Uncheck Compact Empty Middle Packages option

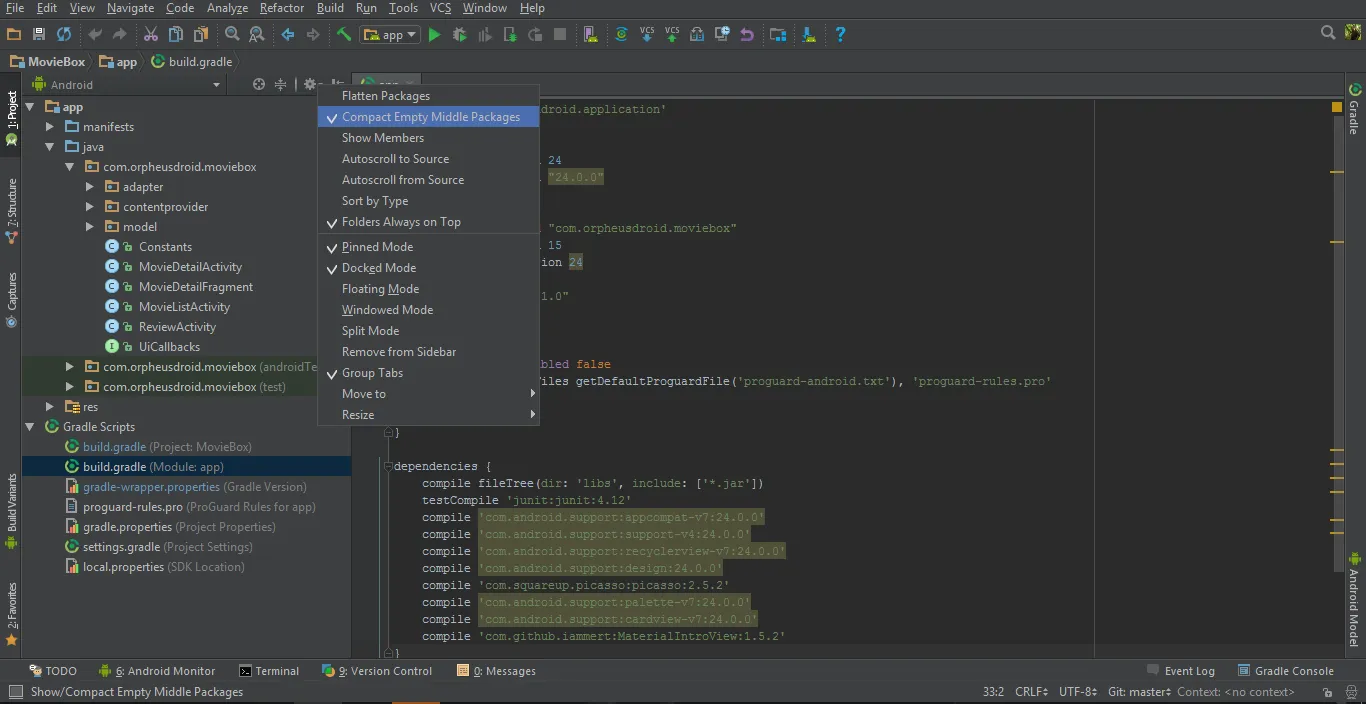430,117
